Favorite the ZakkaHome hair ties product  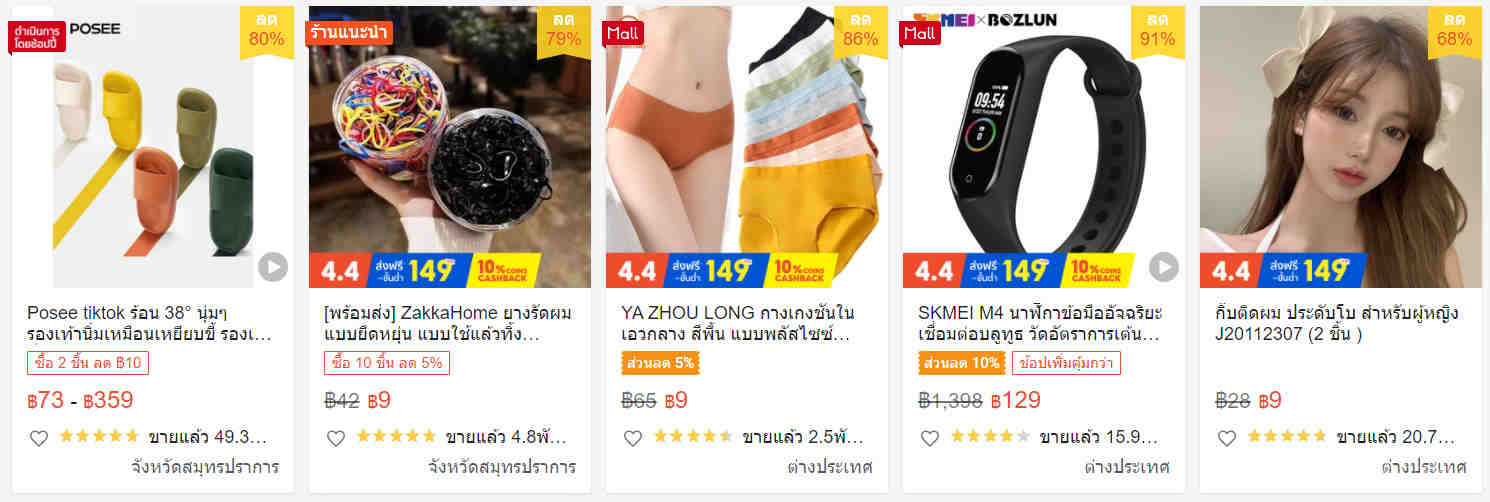336,437
